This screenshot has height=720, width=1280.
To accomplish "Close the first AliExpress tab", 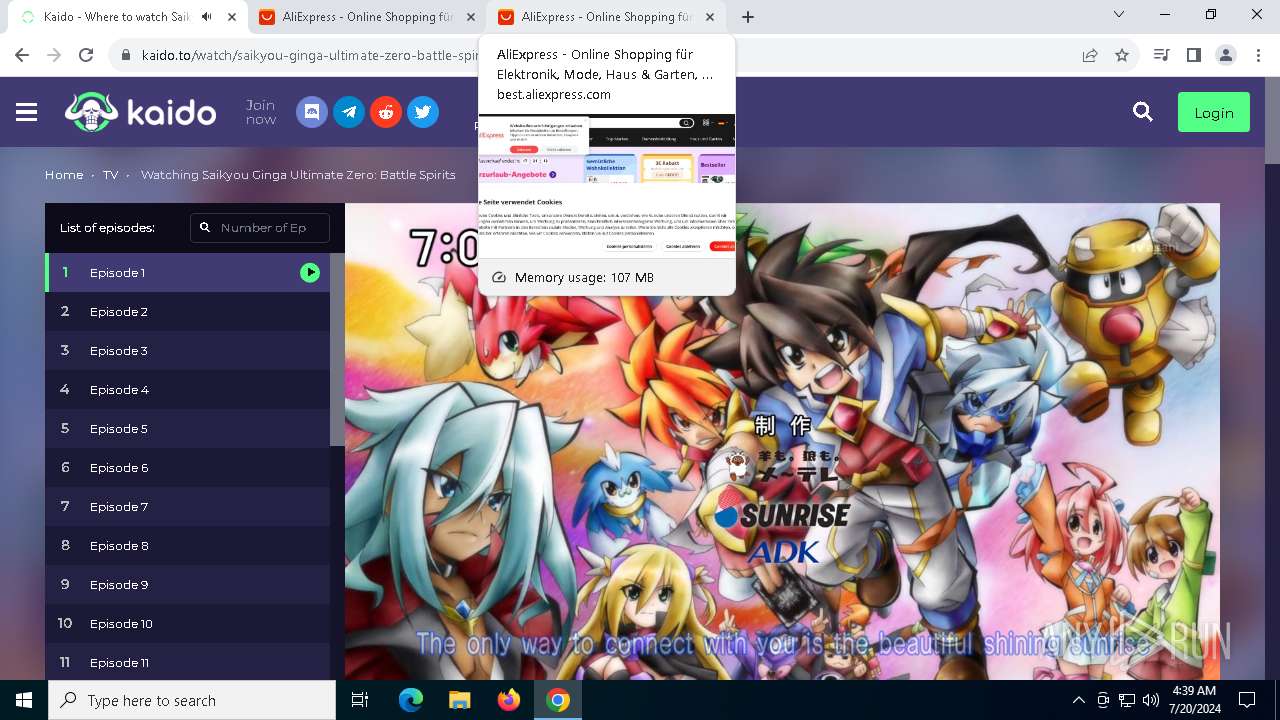I will (471, 17).
